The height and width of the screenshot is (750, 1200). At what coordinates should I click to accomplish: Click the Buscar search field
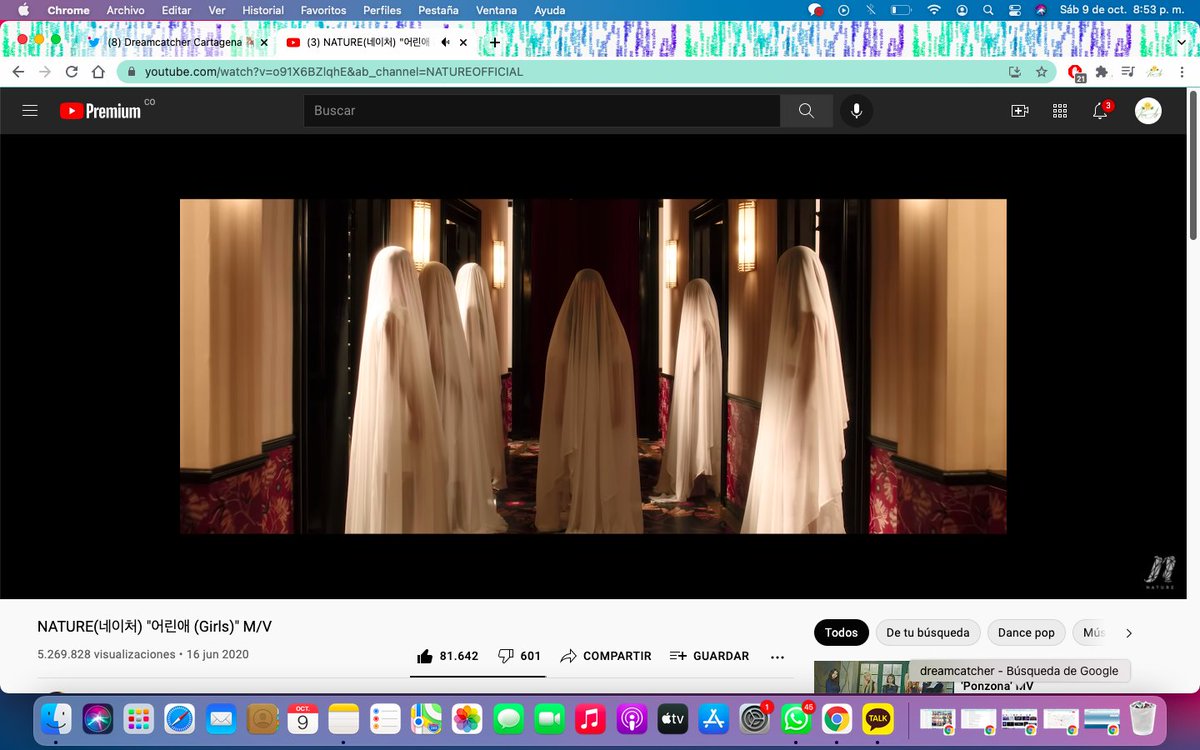[542, 111]
